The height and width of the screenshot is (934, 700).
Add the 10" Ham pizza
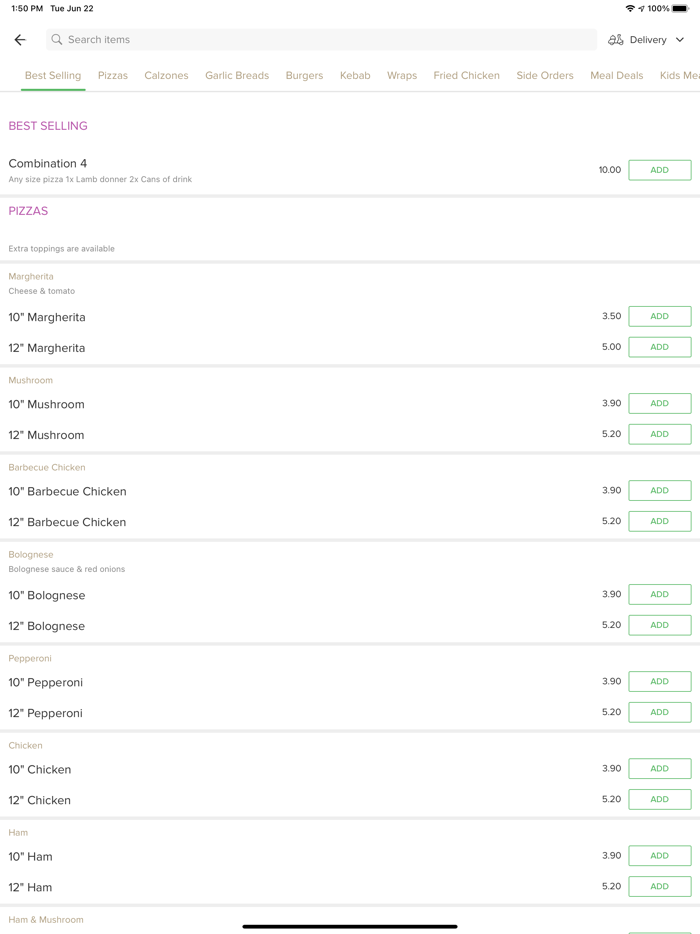pos(659,856)
